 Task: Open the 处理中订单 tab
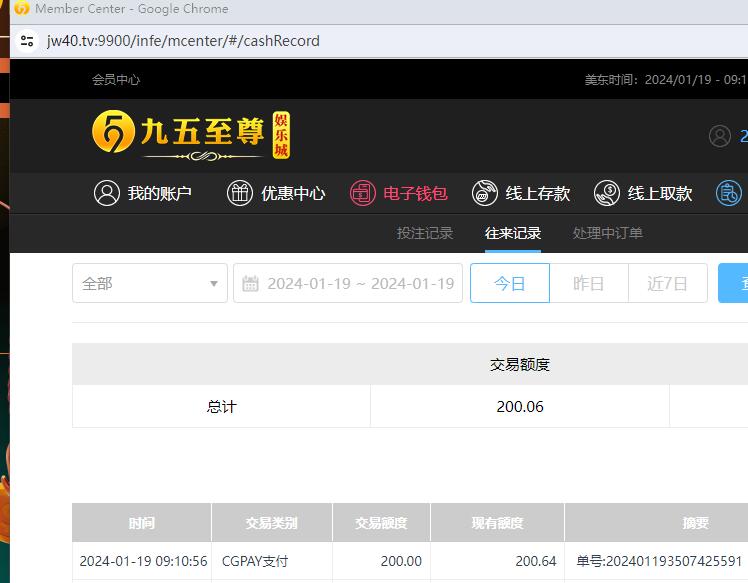click(608, 233)
